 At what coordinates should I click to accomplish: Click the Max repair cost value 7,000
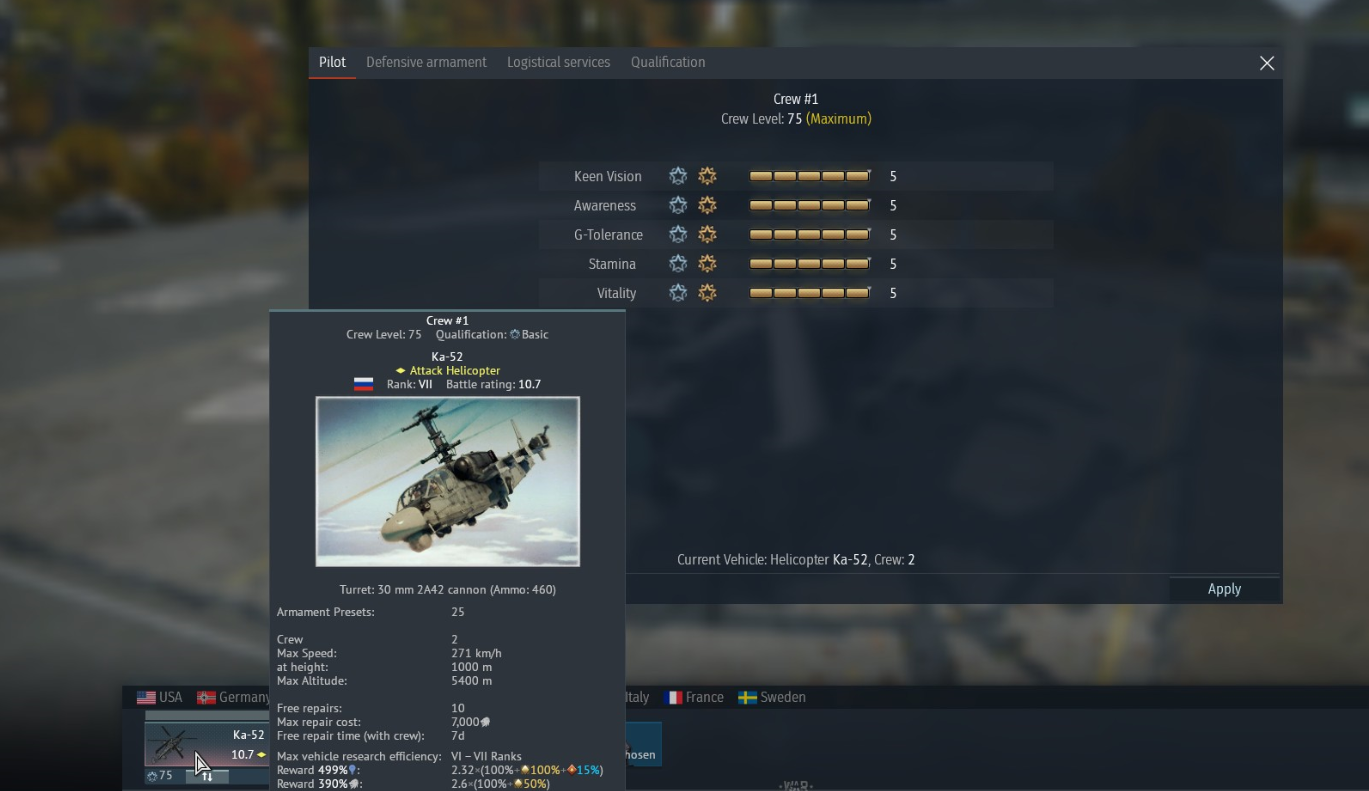470,722
